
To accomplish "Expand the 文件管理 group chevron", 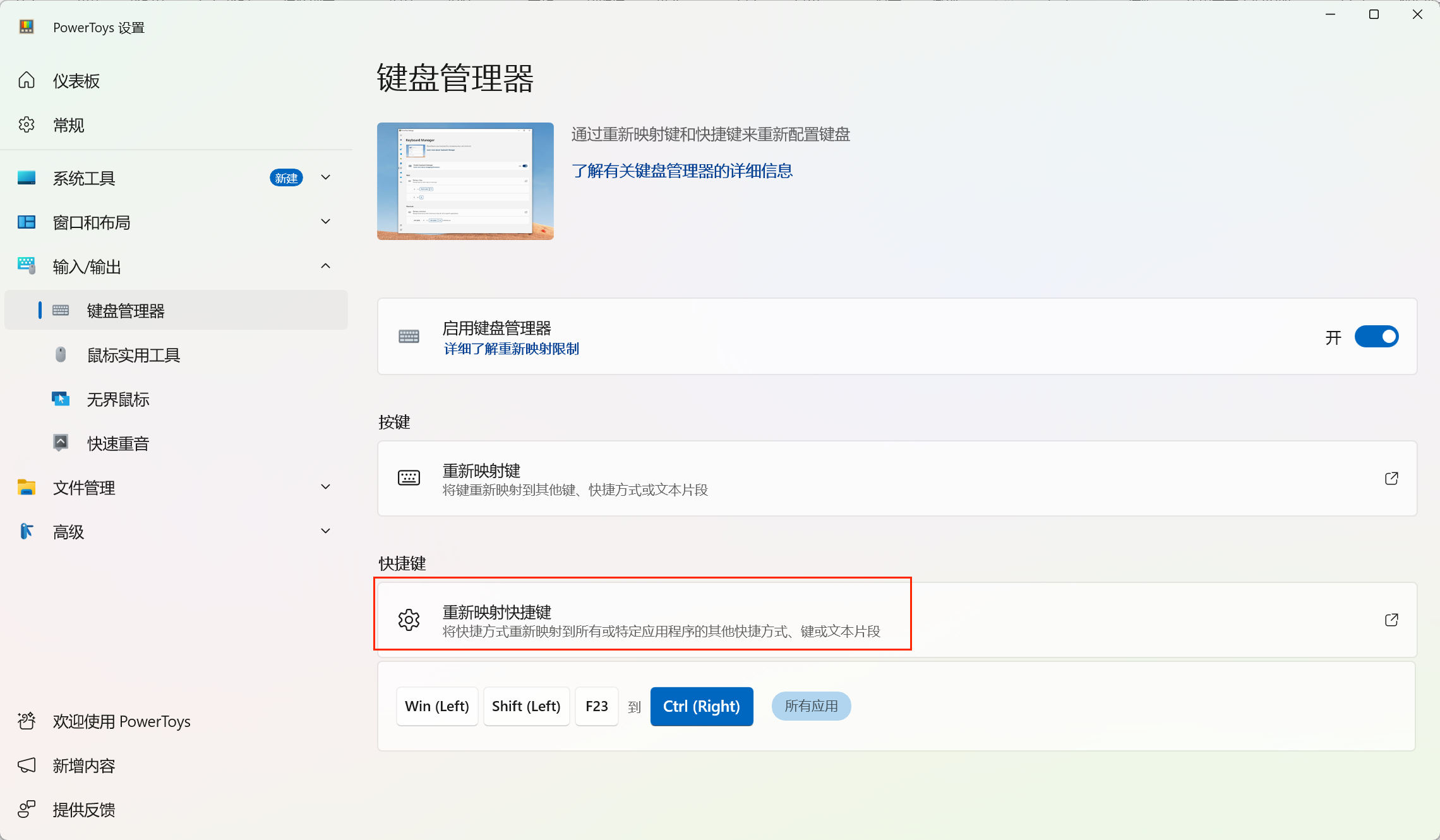I will click(x=326, y=487).
